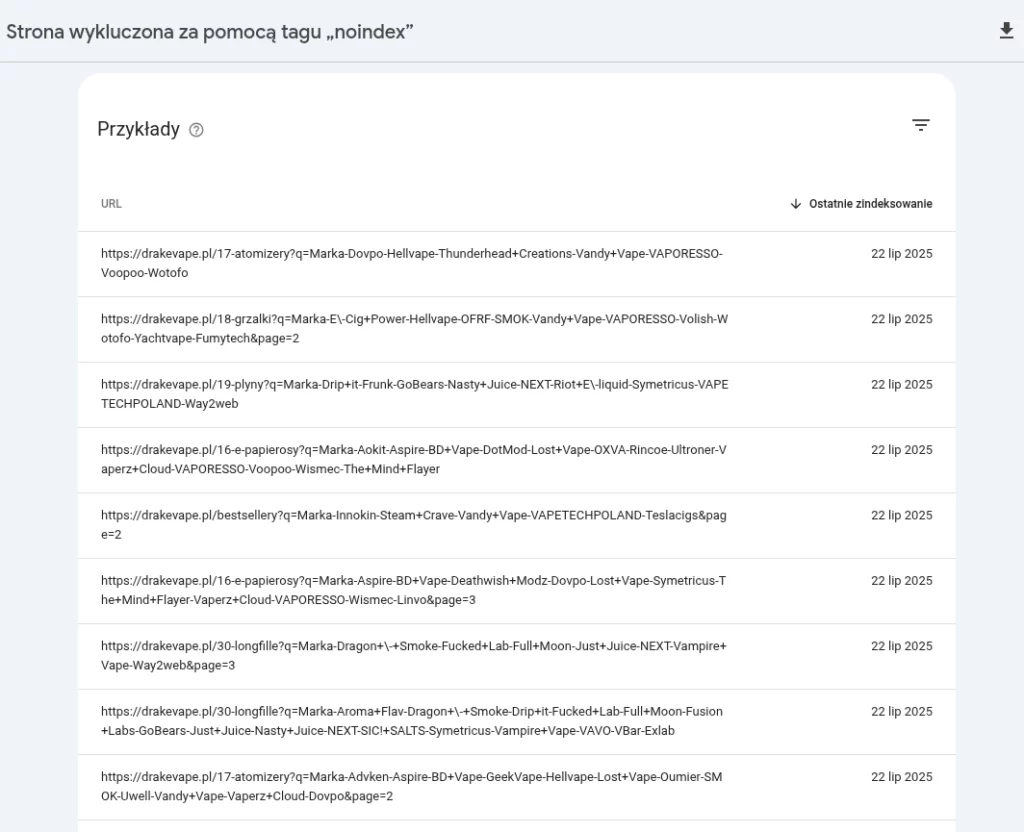Click the URL column header
Screen dimensions: 1024x832
(111, 204)
